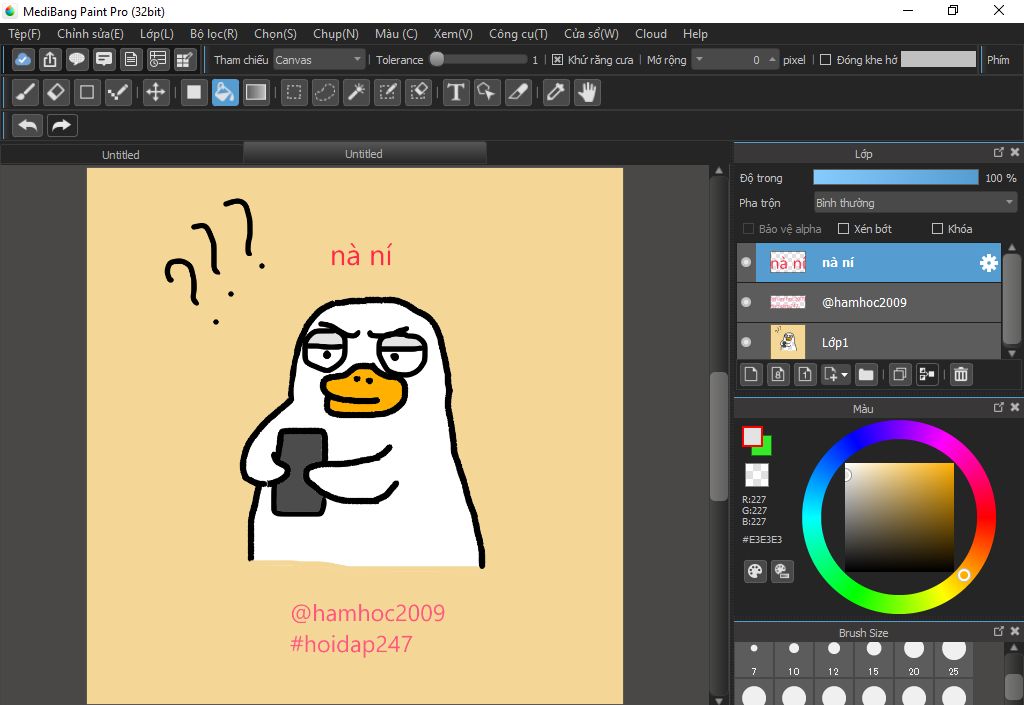
Task: Click the Độ trong opacity bar
Action: point(895,178)
